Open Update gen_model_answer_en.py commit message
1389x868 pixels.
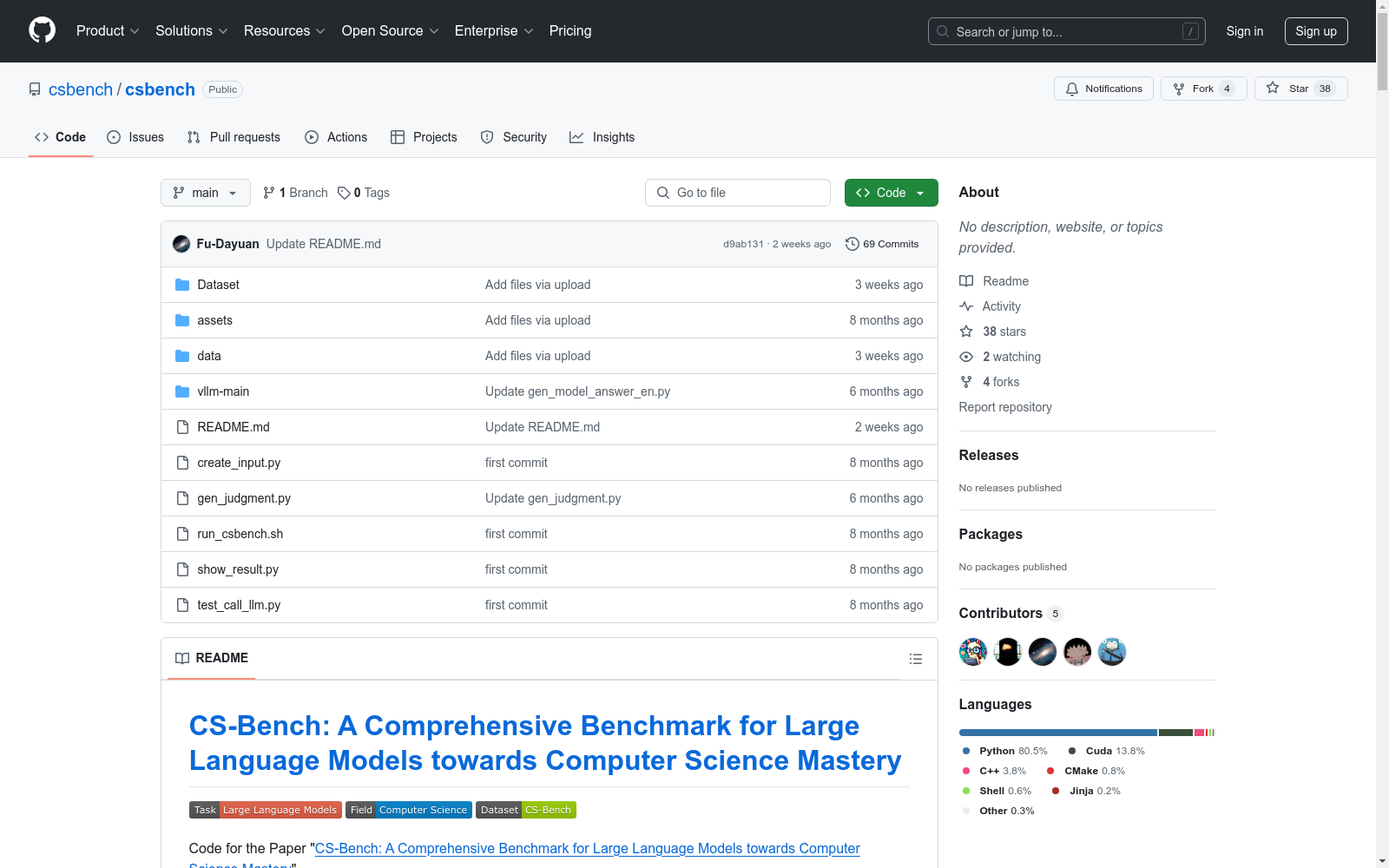[577, 391]
